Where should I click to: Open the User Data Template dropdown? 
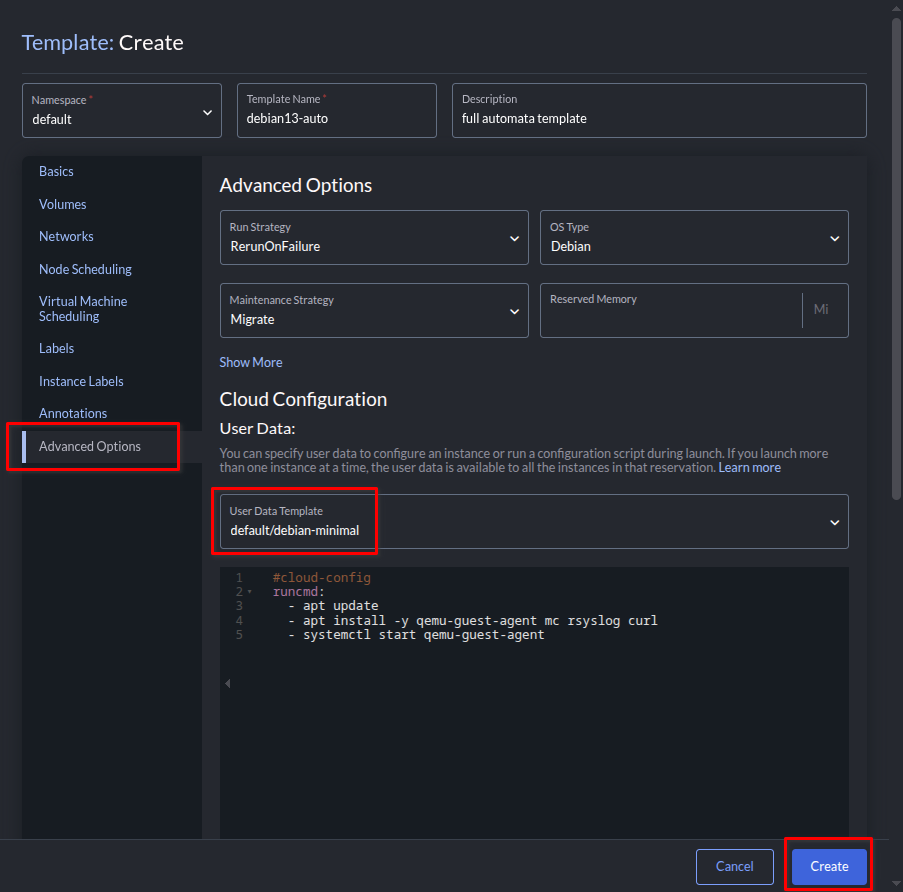click(533, 522)
